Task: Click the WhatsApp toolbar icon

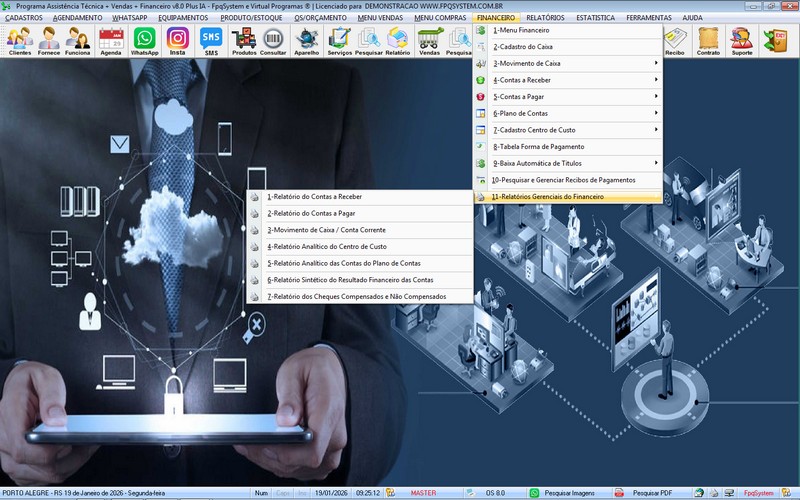Action: 145,41
